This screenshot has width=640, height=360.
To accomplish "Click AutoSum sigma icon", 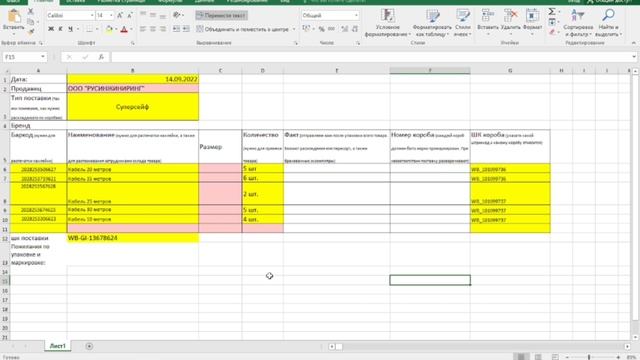I will click(x=552, y=11).
